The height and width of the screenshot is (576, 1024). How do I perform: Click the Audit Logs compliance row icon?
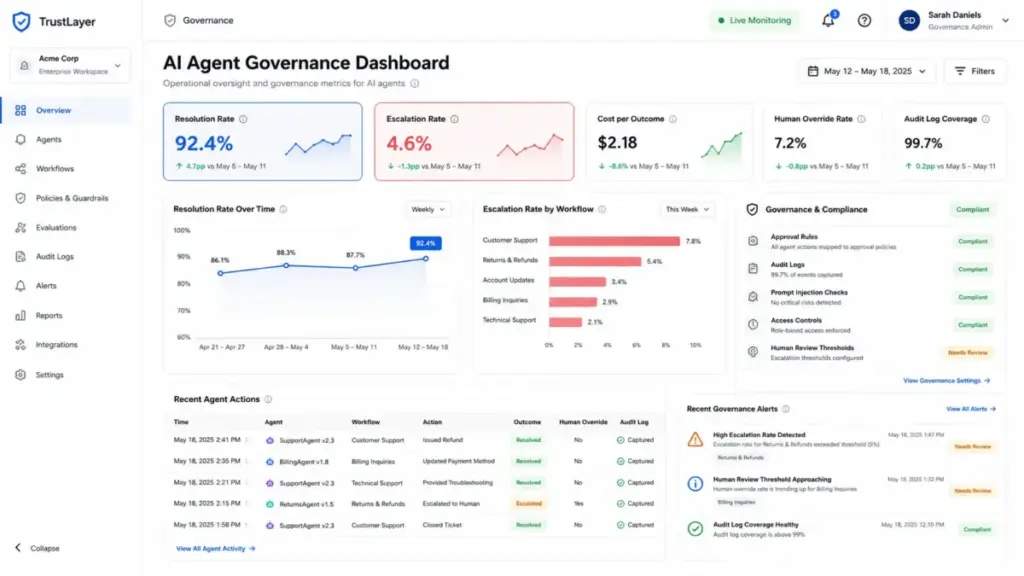[753, 268]
